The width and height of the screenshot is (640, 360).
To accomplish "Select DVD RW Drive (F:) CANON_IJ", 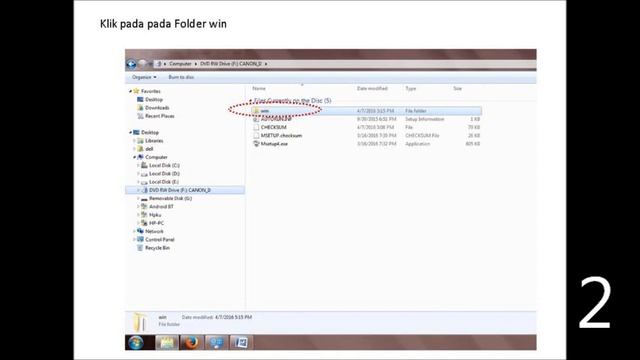I will (x=180, y=190).
